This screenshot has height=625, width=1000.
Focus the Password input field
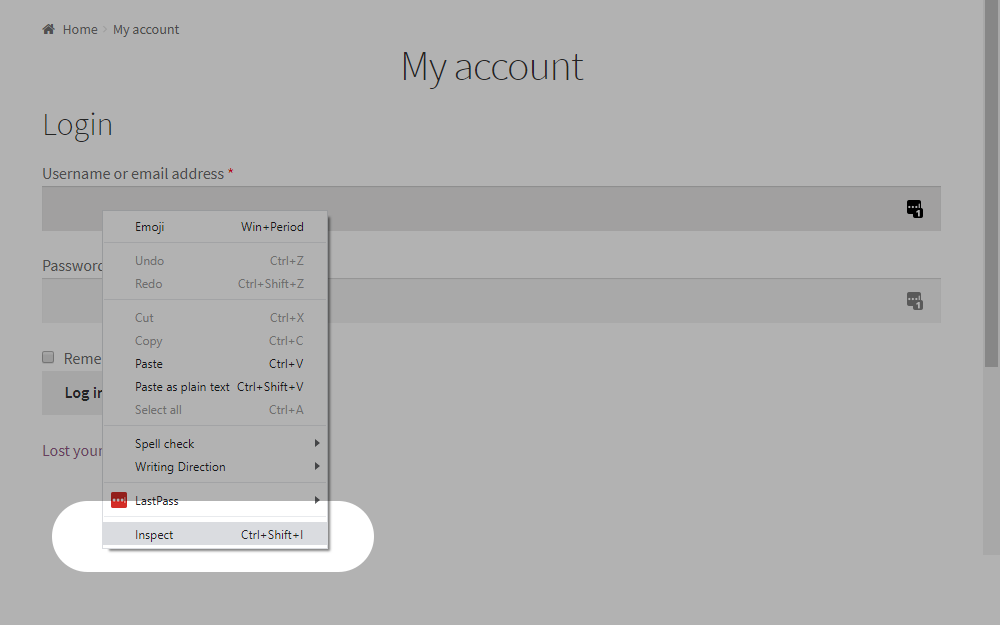(x=491, y=300)
